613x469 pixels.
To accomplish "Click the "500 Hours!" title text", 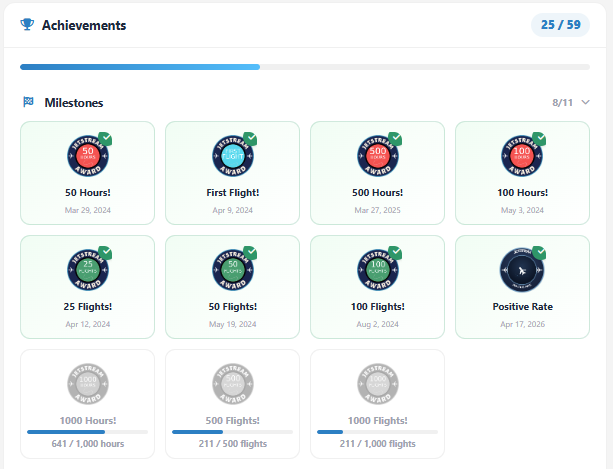I will (x=378, y=193).
